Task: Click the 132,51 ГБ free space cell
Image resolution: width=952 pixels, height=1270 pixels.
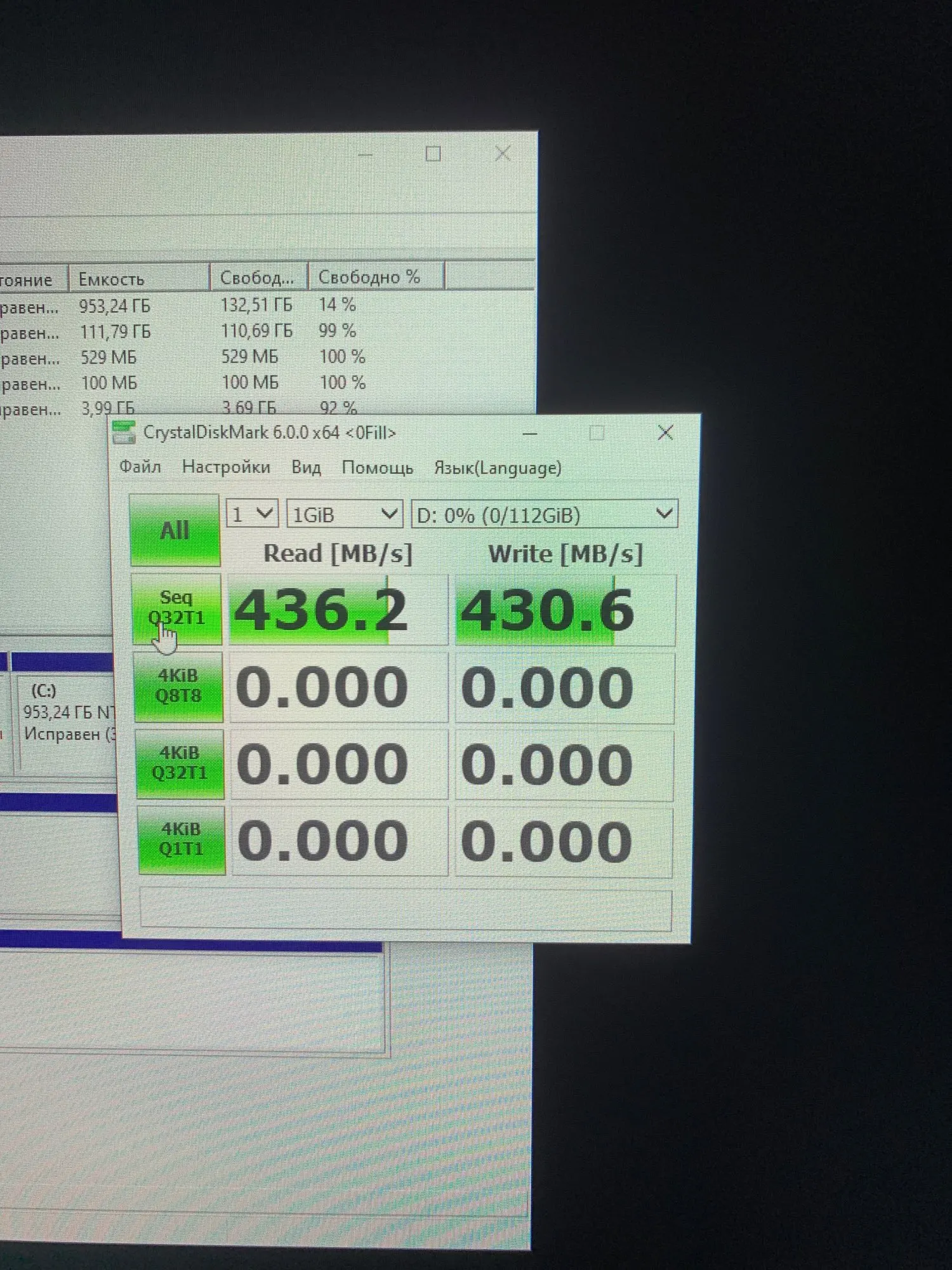Action: coord(256,305)
